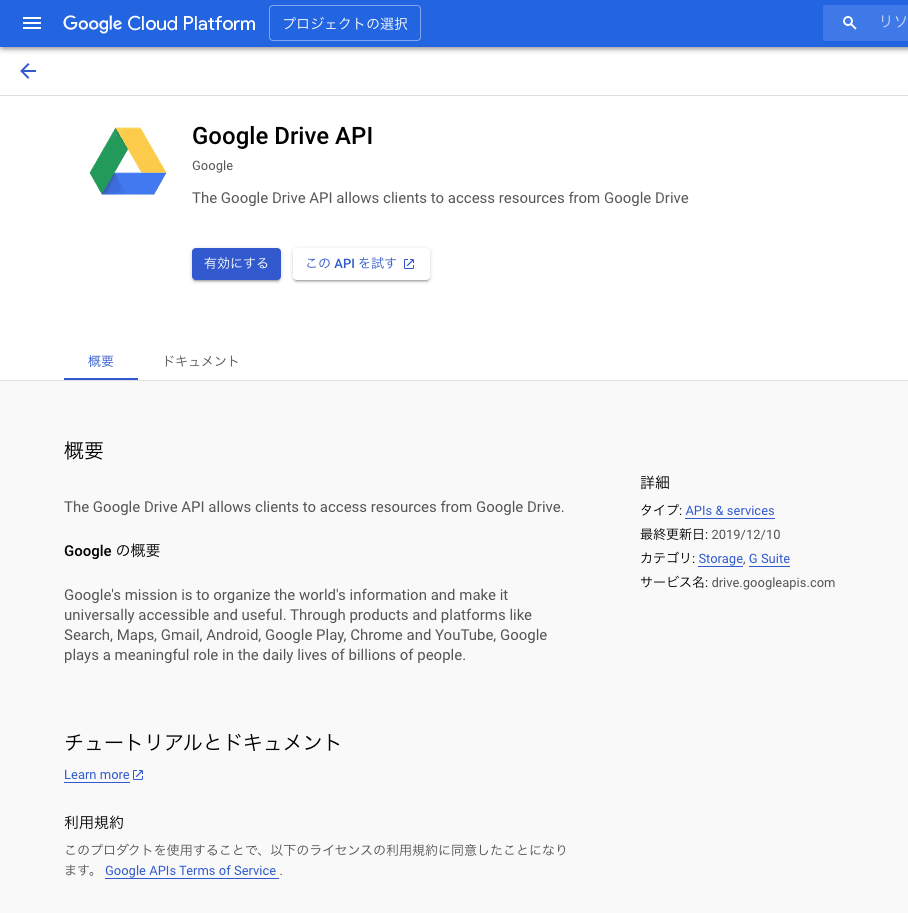Follow the Learn more link
The height and width of the screenshot is (913, 908).
pos(97,775)
